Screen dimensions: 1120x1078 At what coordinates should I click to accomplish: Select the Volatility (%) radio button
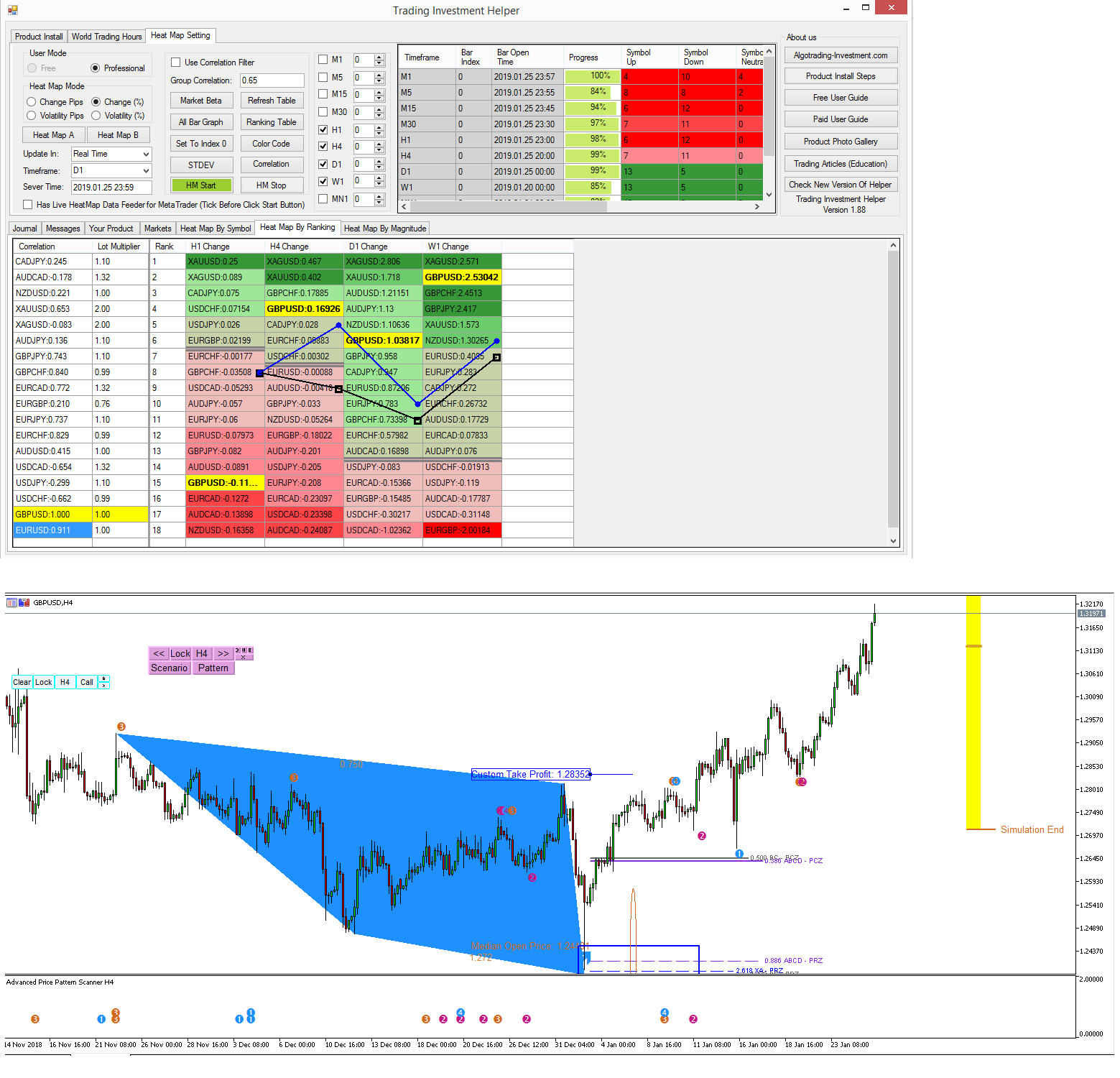[x=96, y=115]
